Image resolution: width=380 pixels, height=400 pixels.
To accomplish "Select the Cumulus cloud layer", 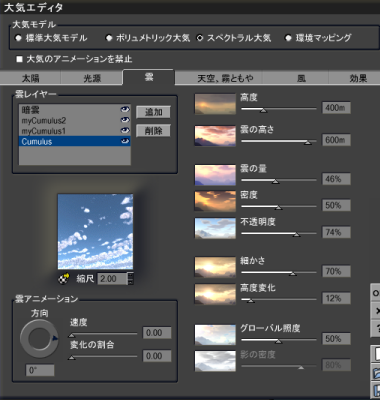I will pyautogui.click(x=75, y=141).
